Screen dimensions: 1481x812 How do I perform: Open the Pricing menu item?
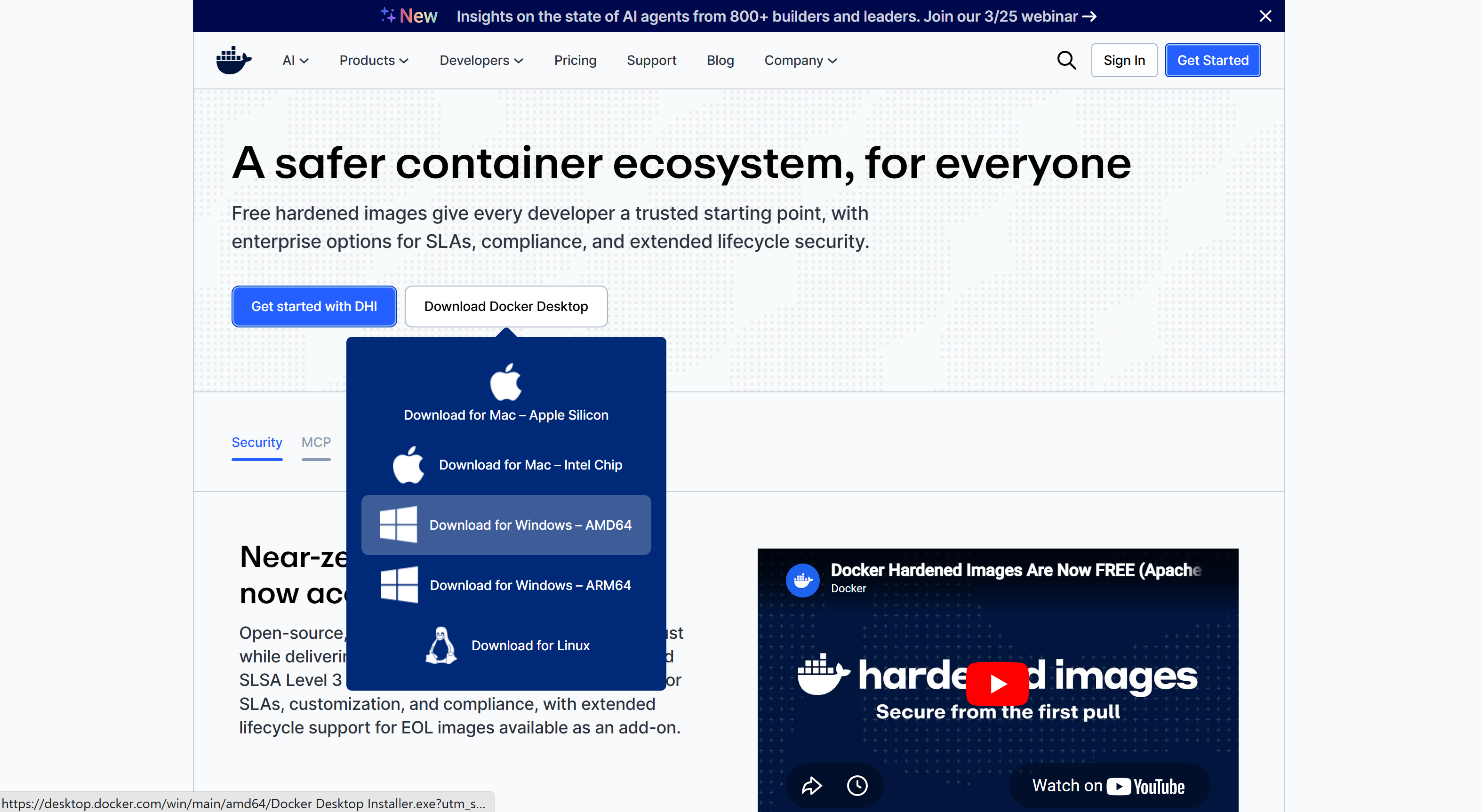575,60
